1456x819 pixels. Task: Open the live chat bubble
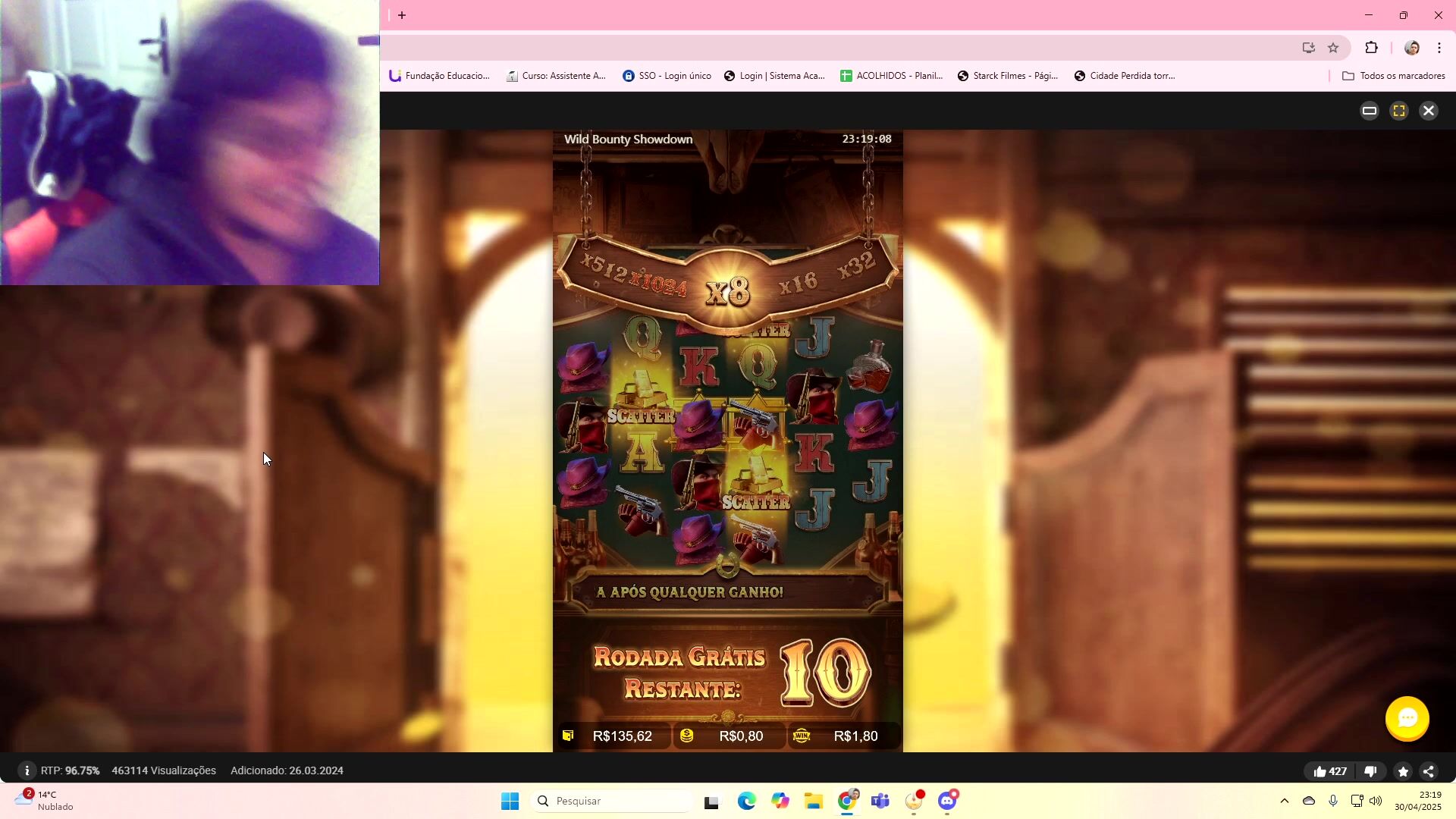(1407, 718)
